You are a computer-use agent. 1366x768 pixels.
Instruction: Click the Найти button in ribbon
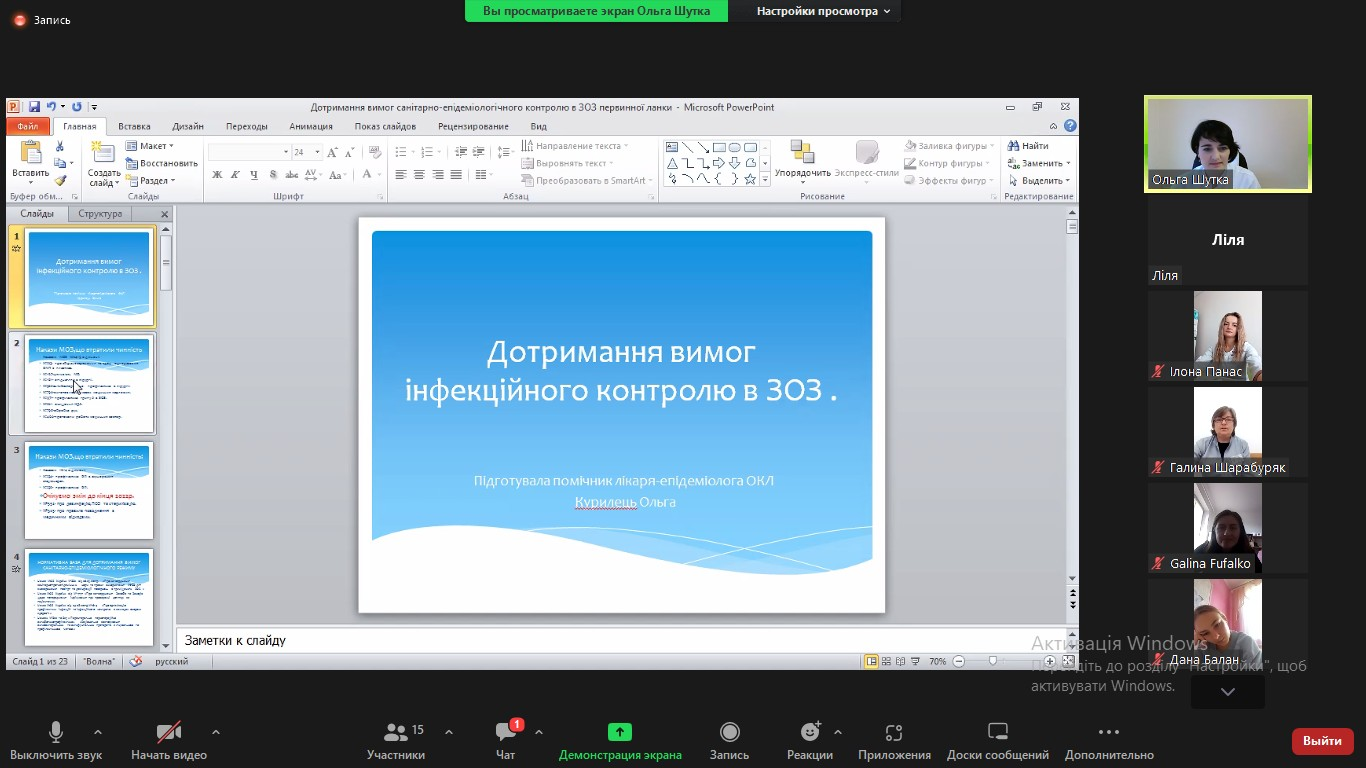[x=1029, y=146]
